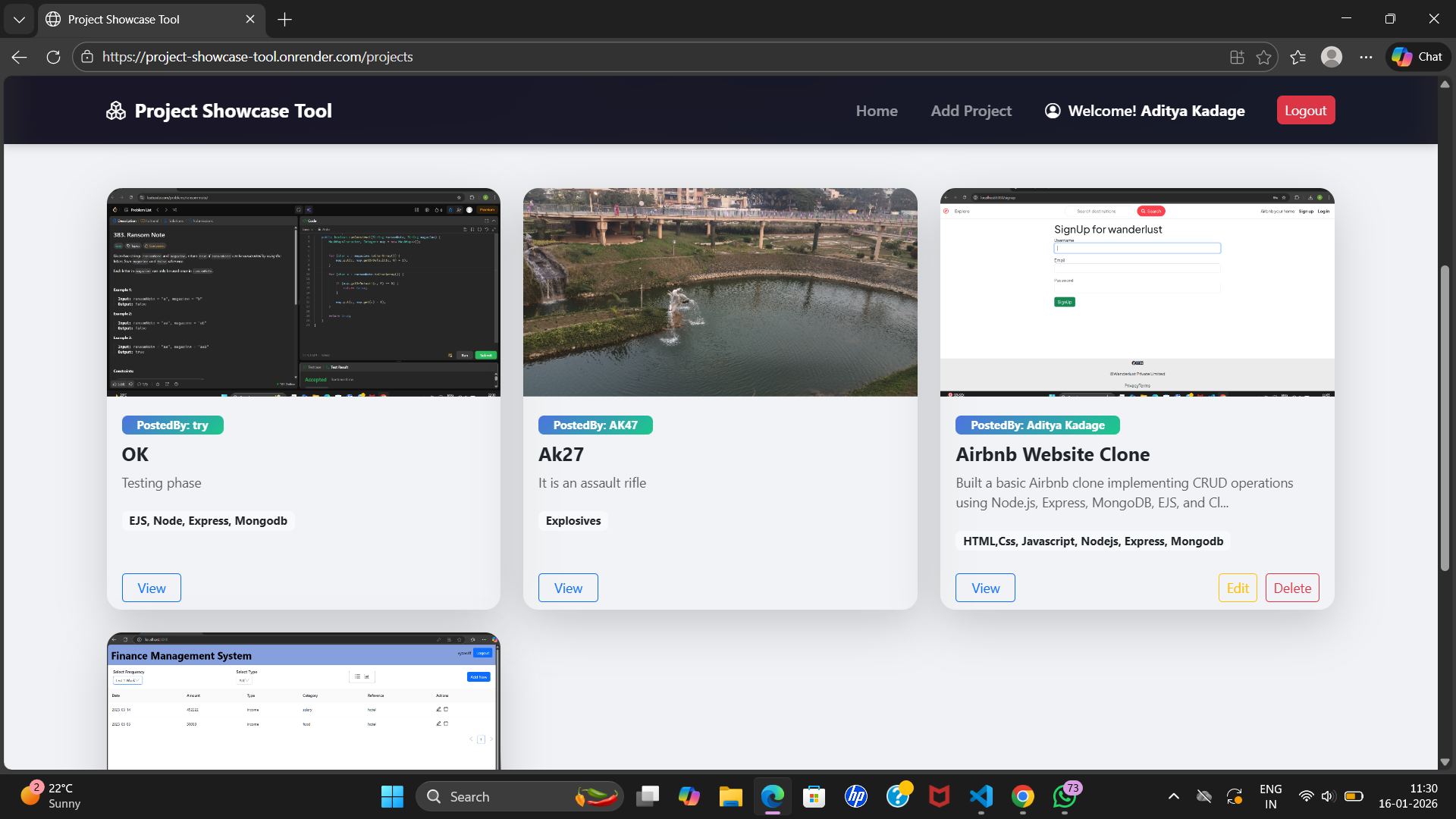View the Airbnb Website Clone project
This screenshot has height=819, width=1456.
point(985,588)
